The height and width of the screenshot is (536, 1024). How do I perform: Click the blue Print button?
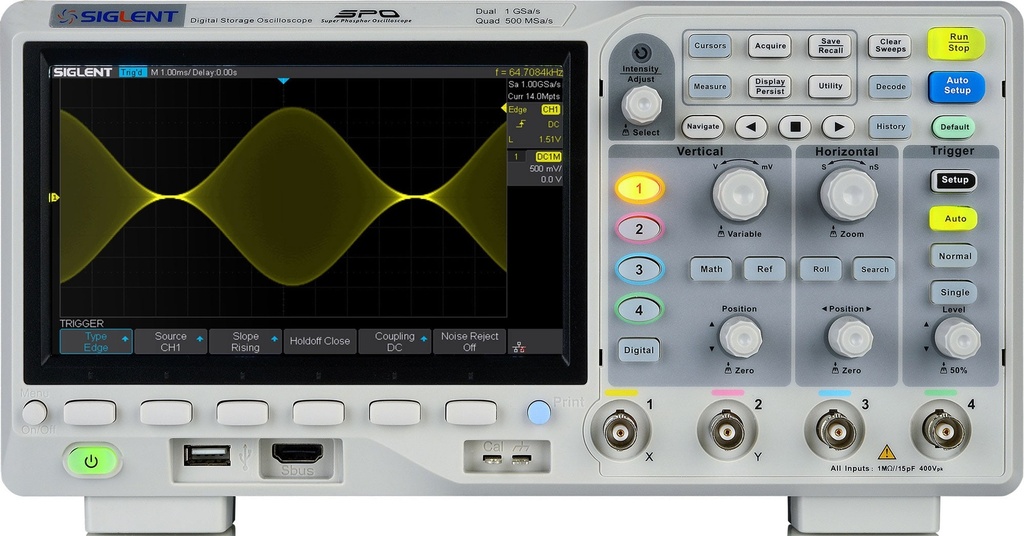coord(539,412)
